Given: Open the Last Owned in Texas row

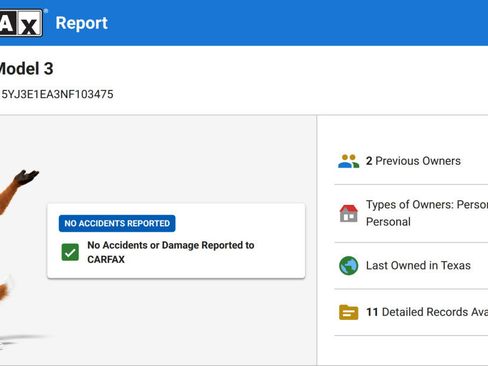Looking at the screenshot, I should 411,266.
